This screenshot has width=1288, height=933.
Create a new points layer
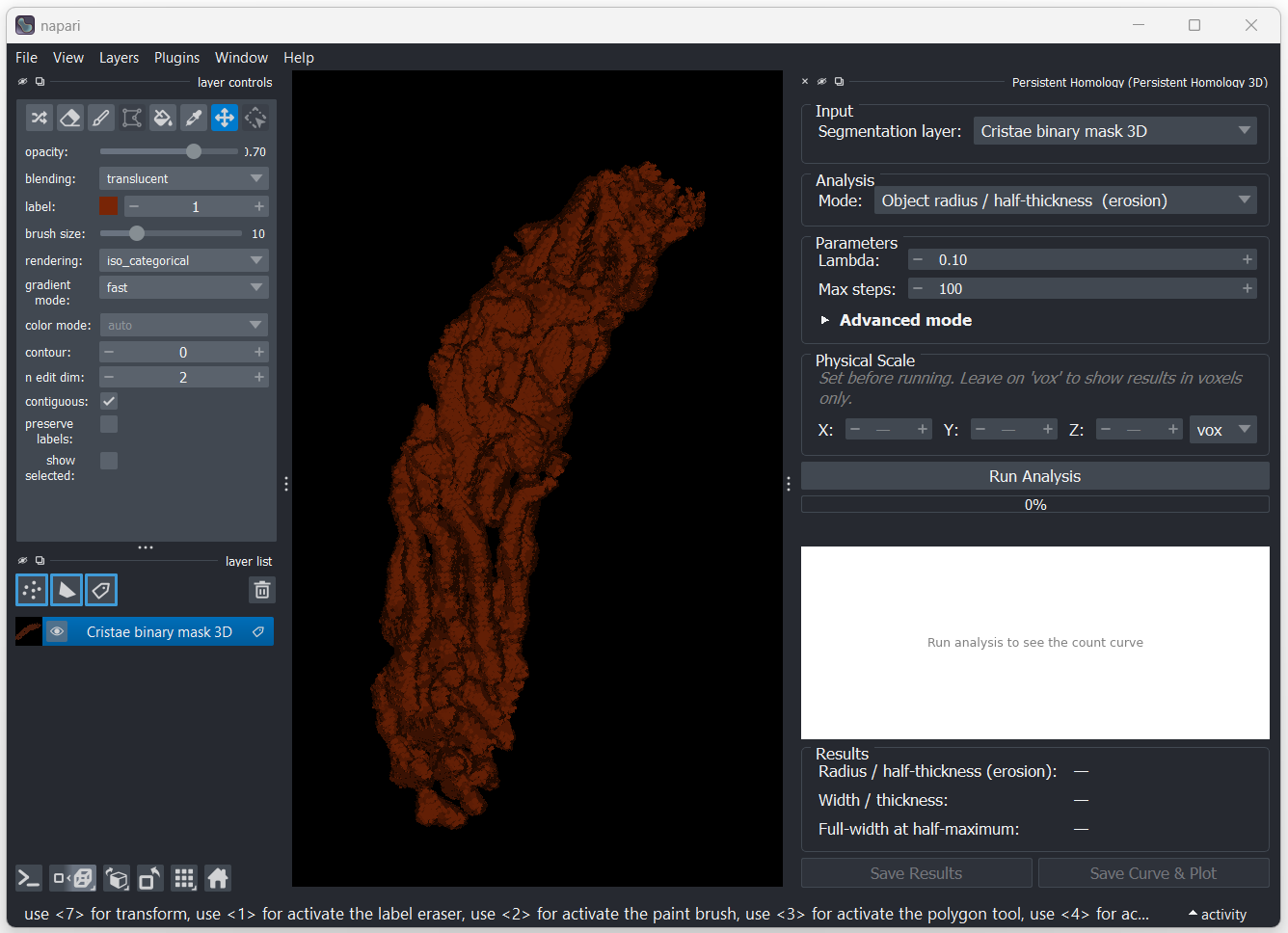pos(32,590)
